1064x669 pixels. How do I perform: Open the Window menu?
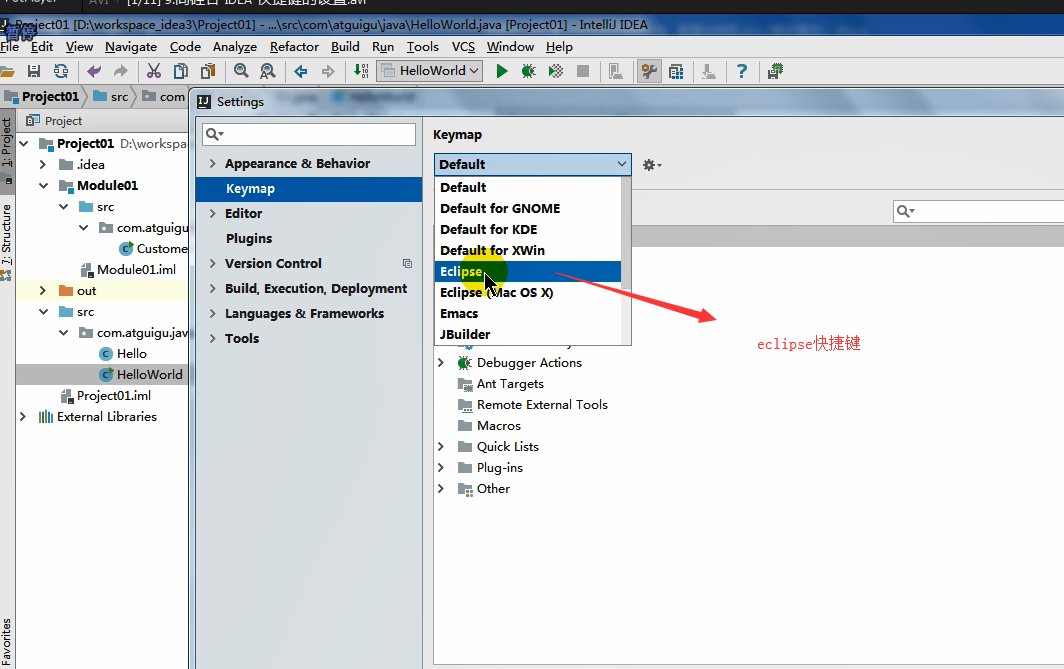[x=510, y=47]
